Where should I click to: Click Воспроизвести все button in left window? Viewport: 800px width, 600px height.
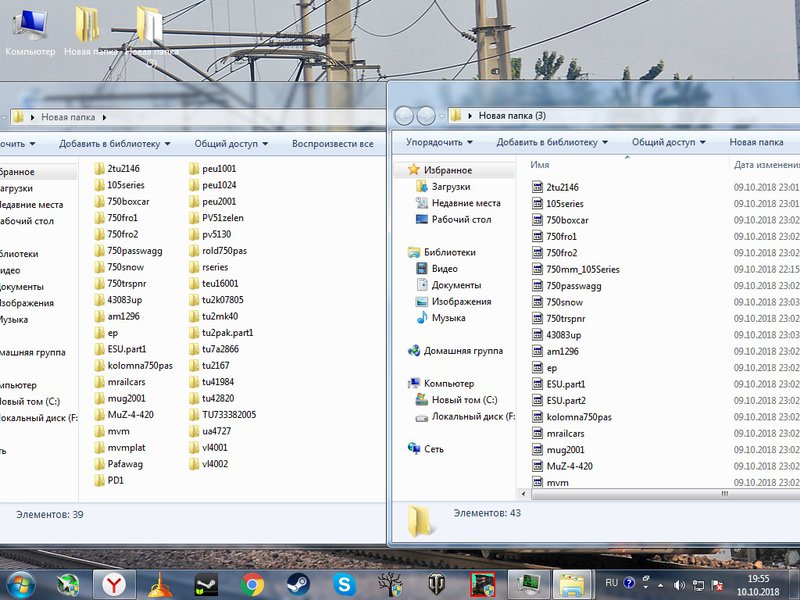(x=332, y=144)
